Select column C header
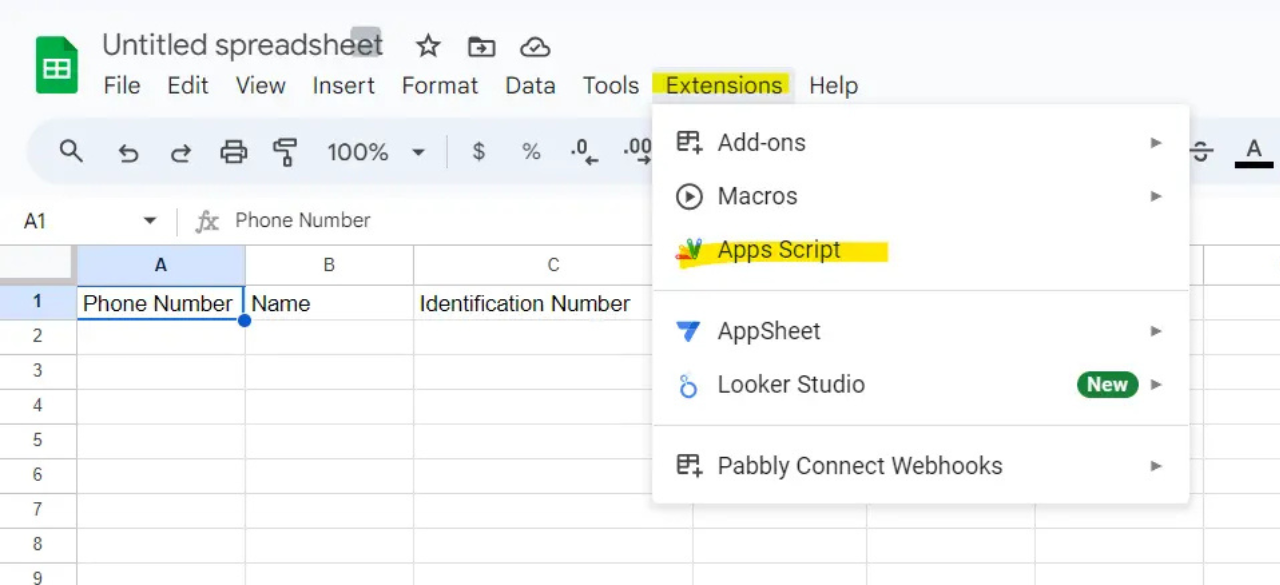 click(553, 265)
